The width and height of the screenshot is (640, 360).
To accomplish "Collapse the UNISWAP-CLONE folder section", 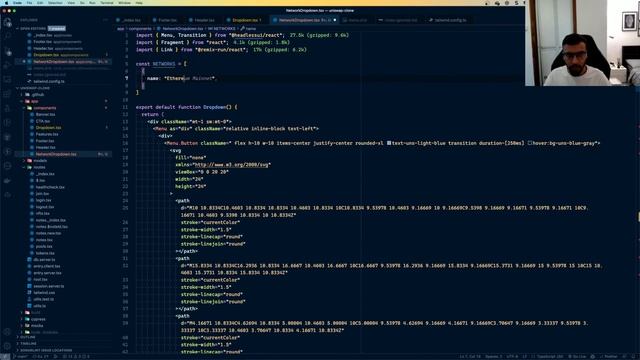I will tap(35, 88).
